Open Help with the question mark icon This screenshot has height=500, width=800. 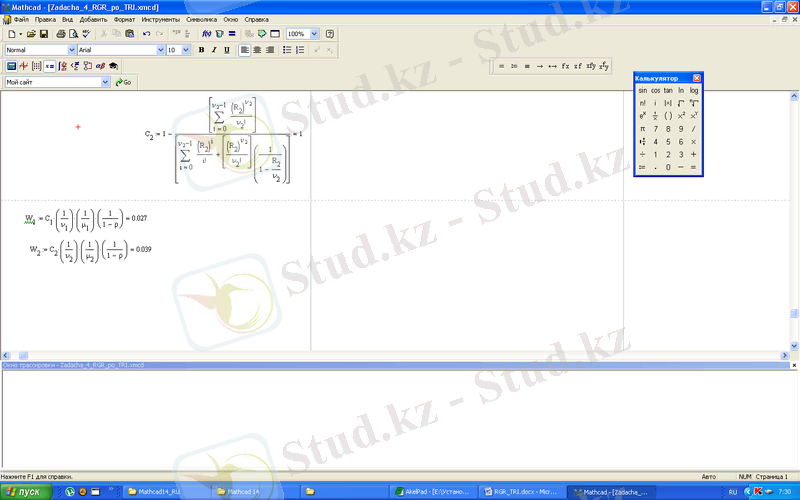[x=330, y=34]
